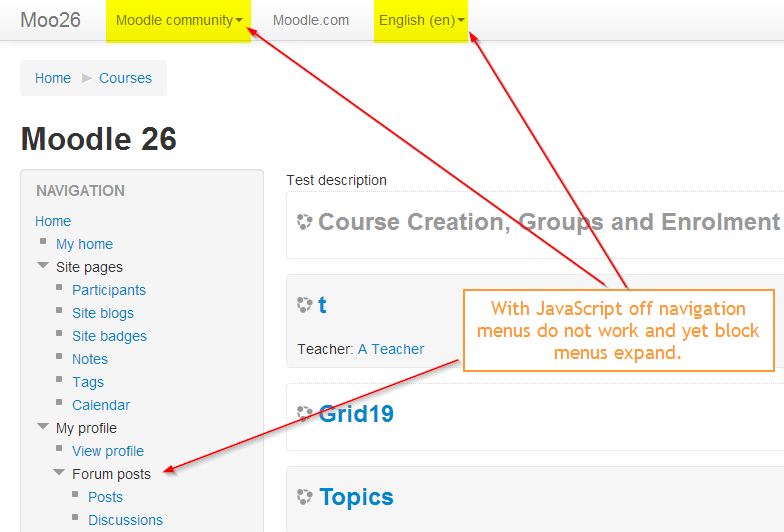
Task: Open the Moodle.com menu link
Action: 310,20
